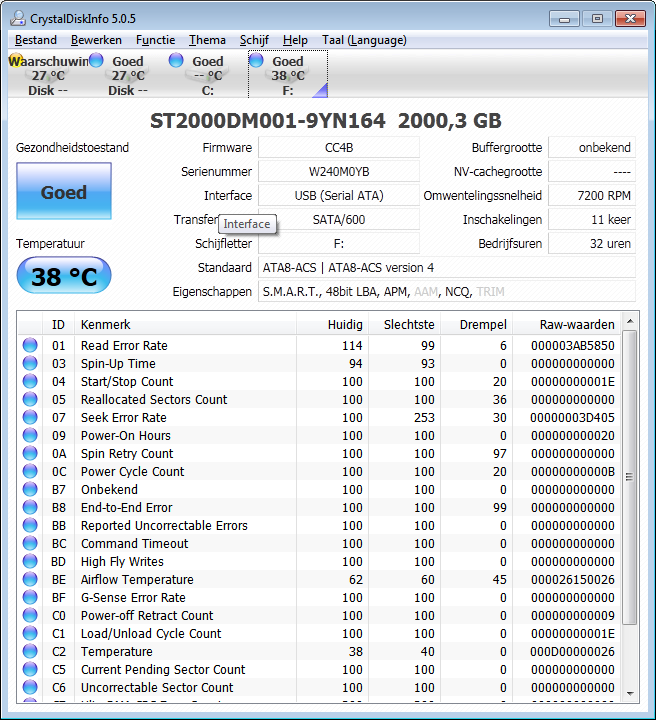Select raw value 000D00000026
The width and height of the screenshot is (656, 720).
pos(572,651)
